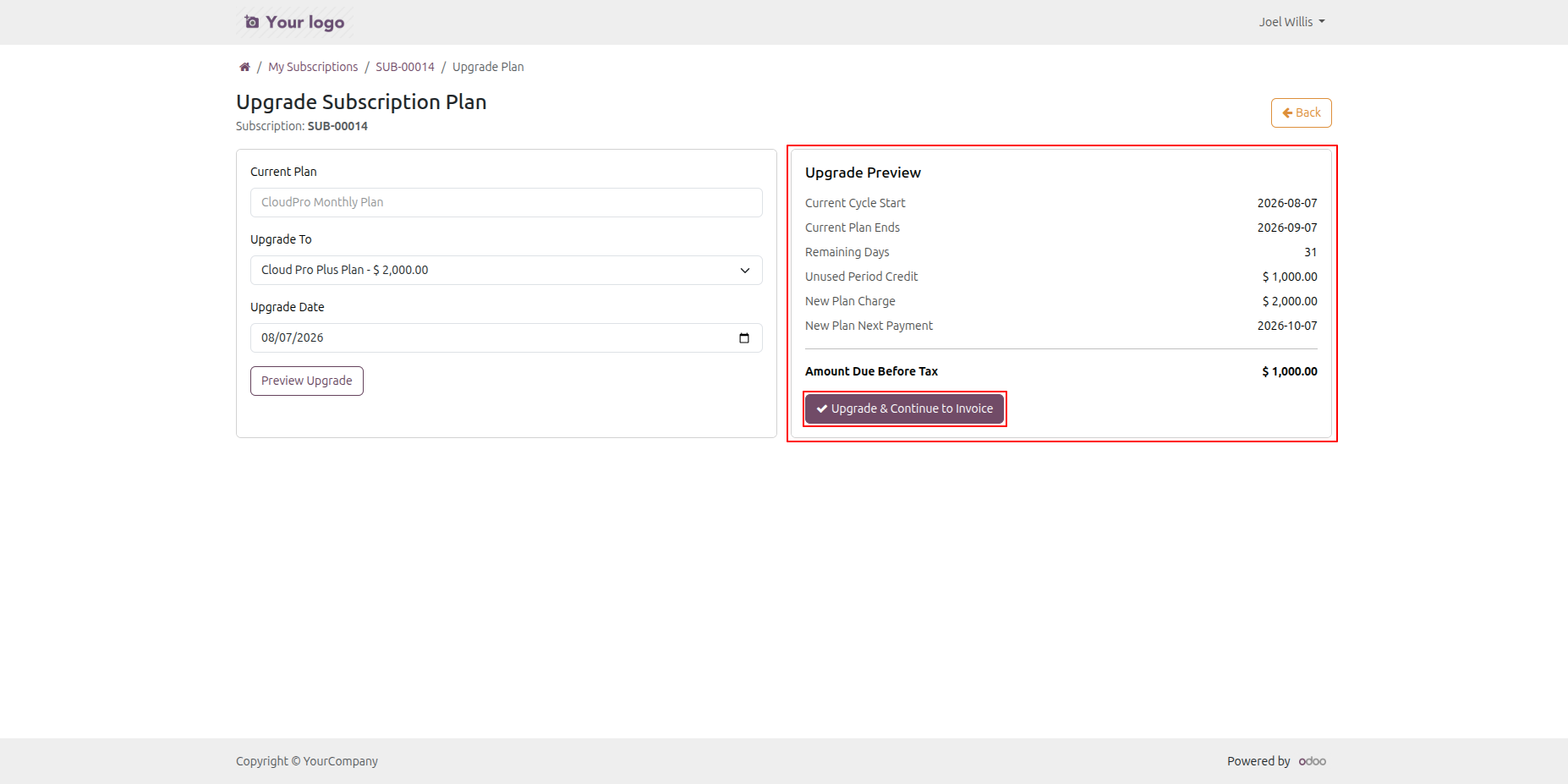Screen dimensions: 1568x784
Task: Click the Powered by text in footer
Action: point(1258,761)
